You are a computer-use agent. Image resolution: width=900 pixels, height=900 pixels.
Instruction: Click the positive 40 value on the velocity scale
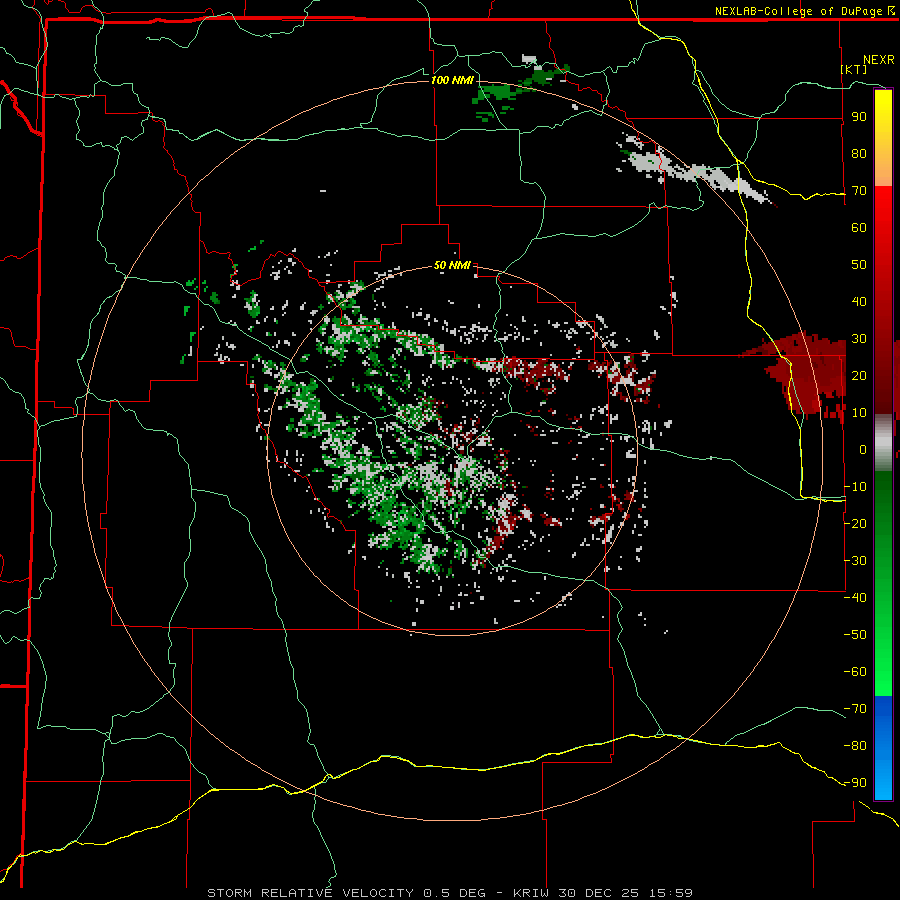click(859, 302)
